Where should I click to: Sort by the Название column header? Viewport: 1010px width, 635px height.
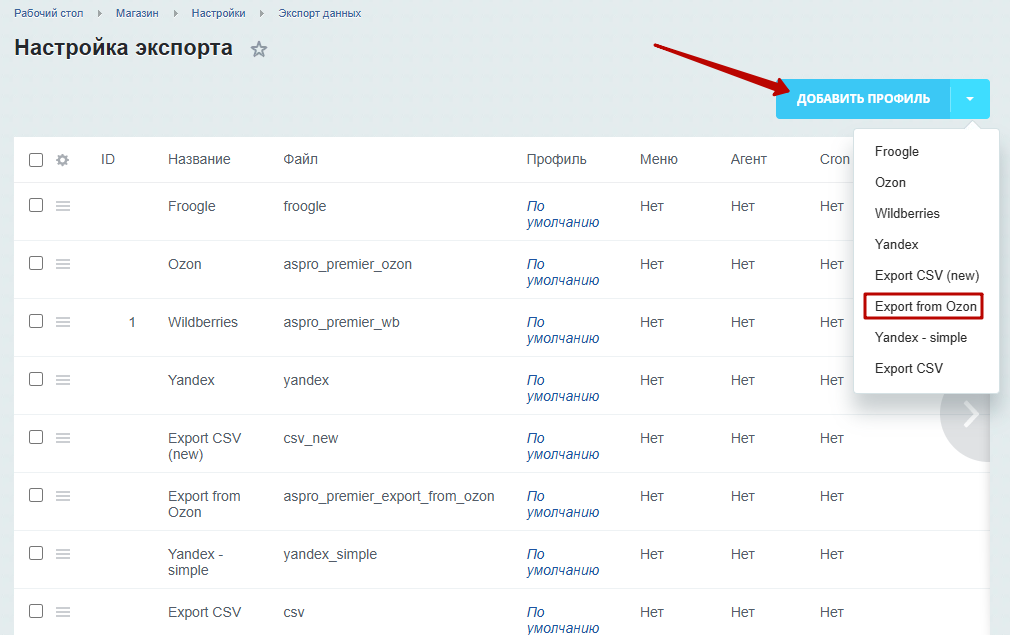pos(199,159)
